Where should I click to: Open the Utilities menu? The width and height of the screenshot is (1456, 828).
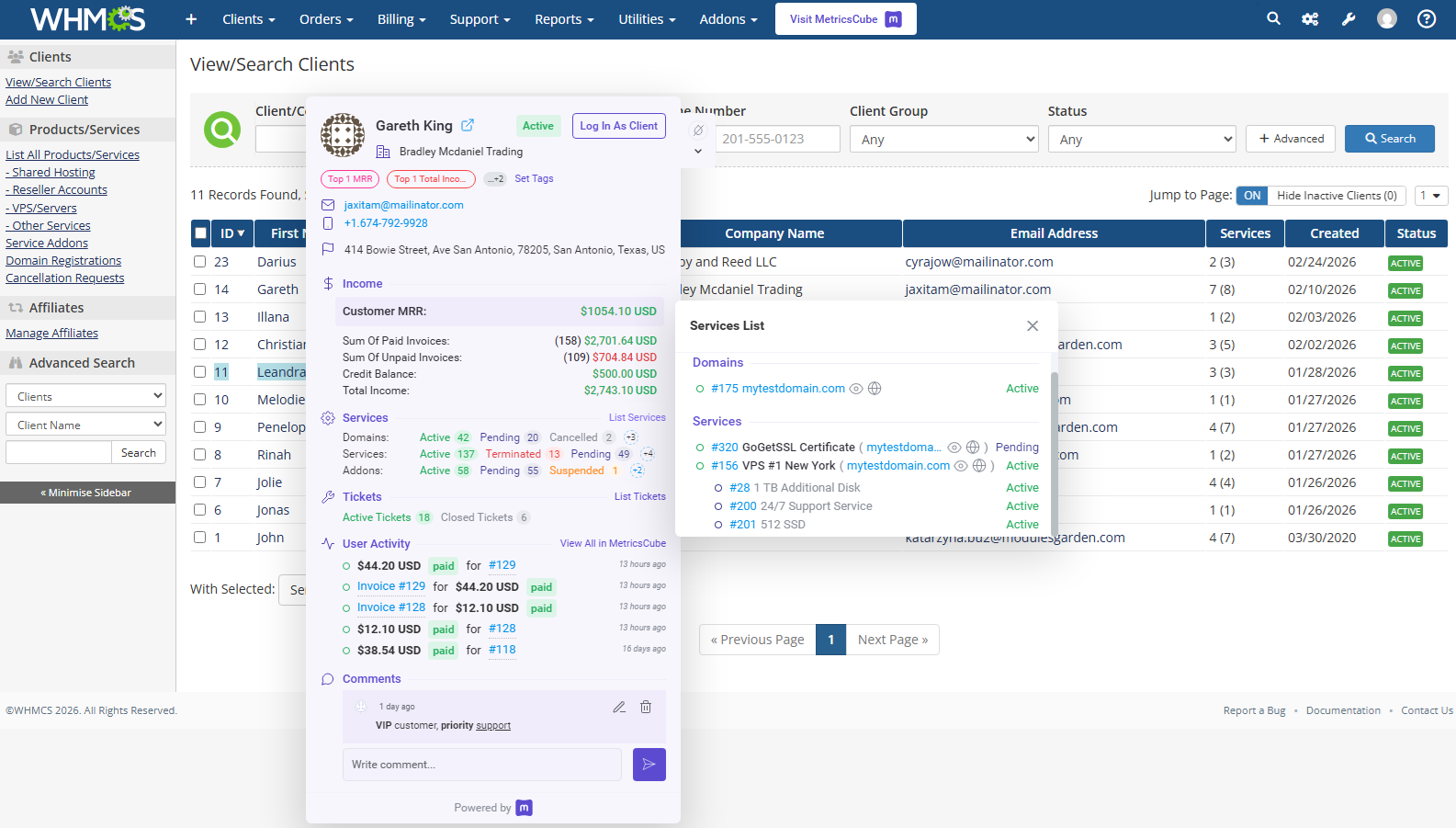coord(646,19)
